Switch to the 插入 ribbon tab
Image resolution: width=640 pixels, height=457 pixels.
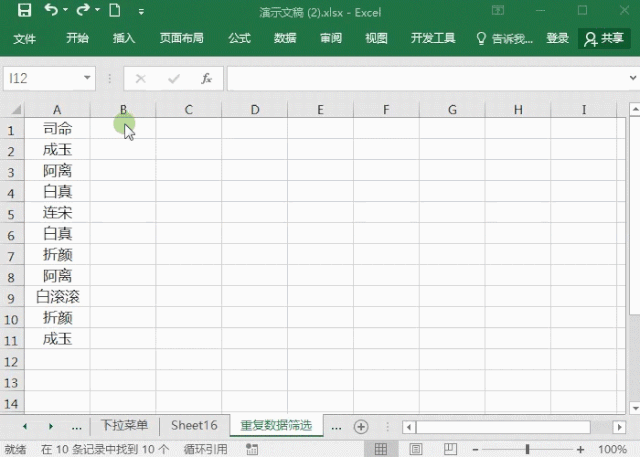124,38
